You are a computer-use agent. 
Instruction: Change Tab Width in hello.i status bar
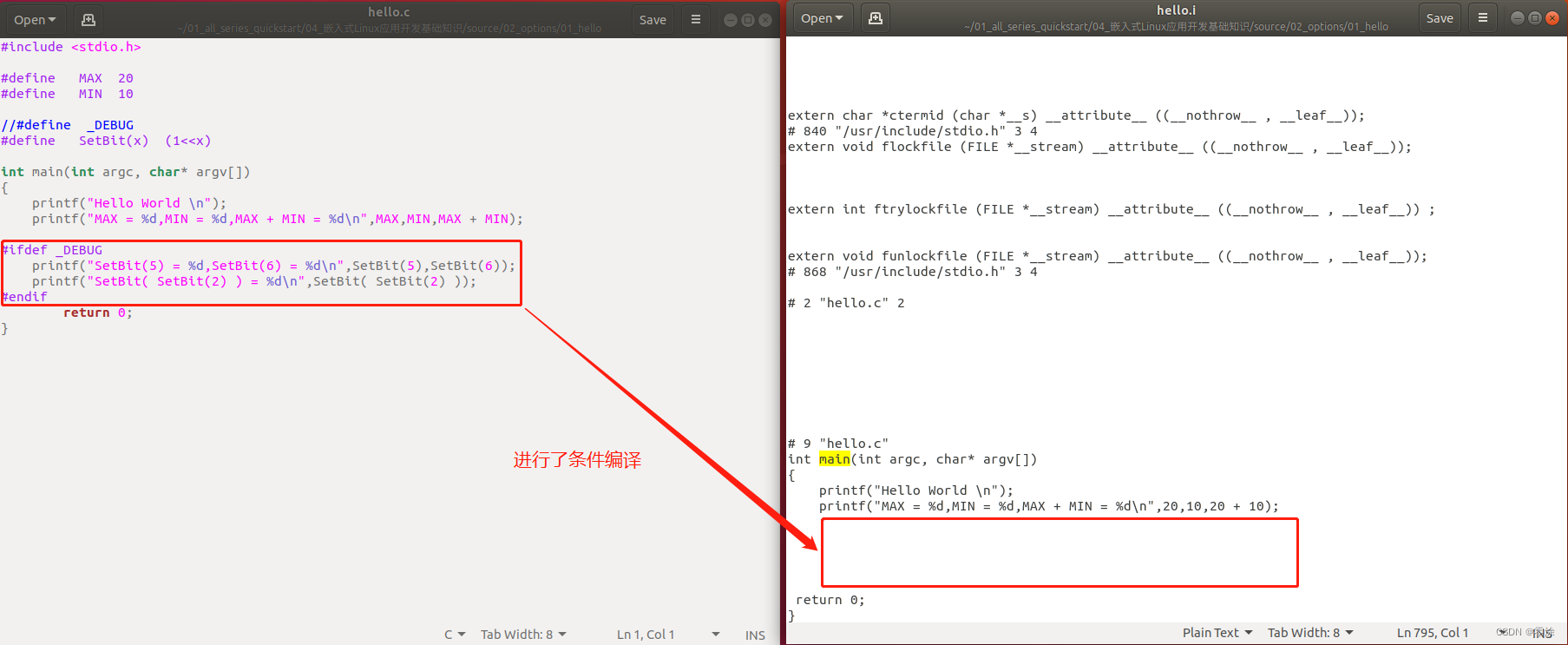[1310, 633]
